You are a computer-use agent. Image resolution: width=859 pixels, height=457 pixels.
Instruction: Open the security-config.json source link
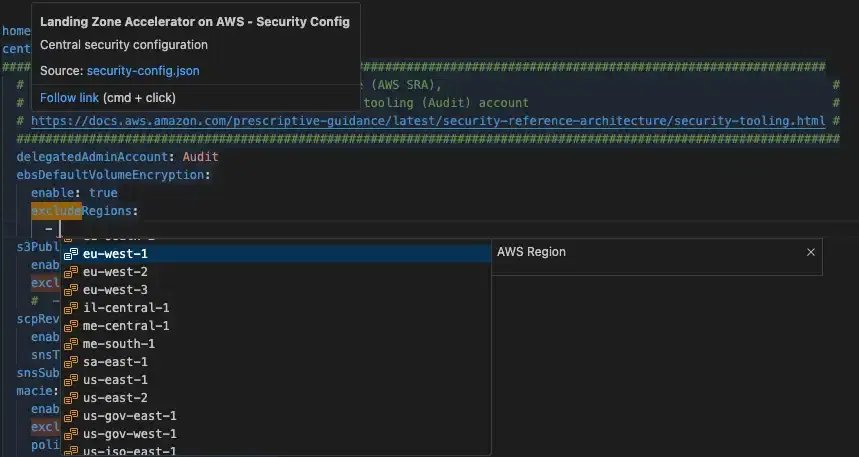pos(143,71)
